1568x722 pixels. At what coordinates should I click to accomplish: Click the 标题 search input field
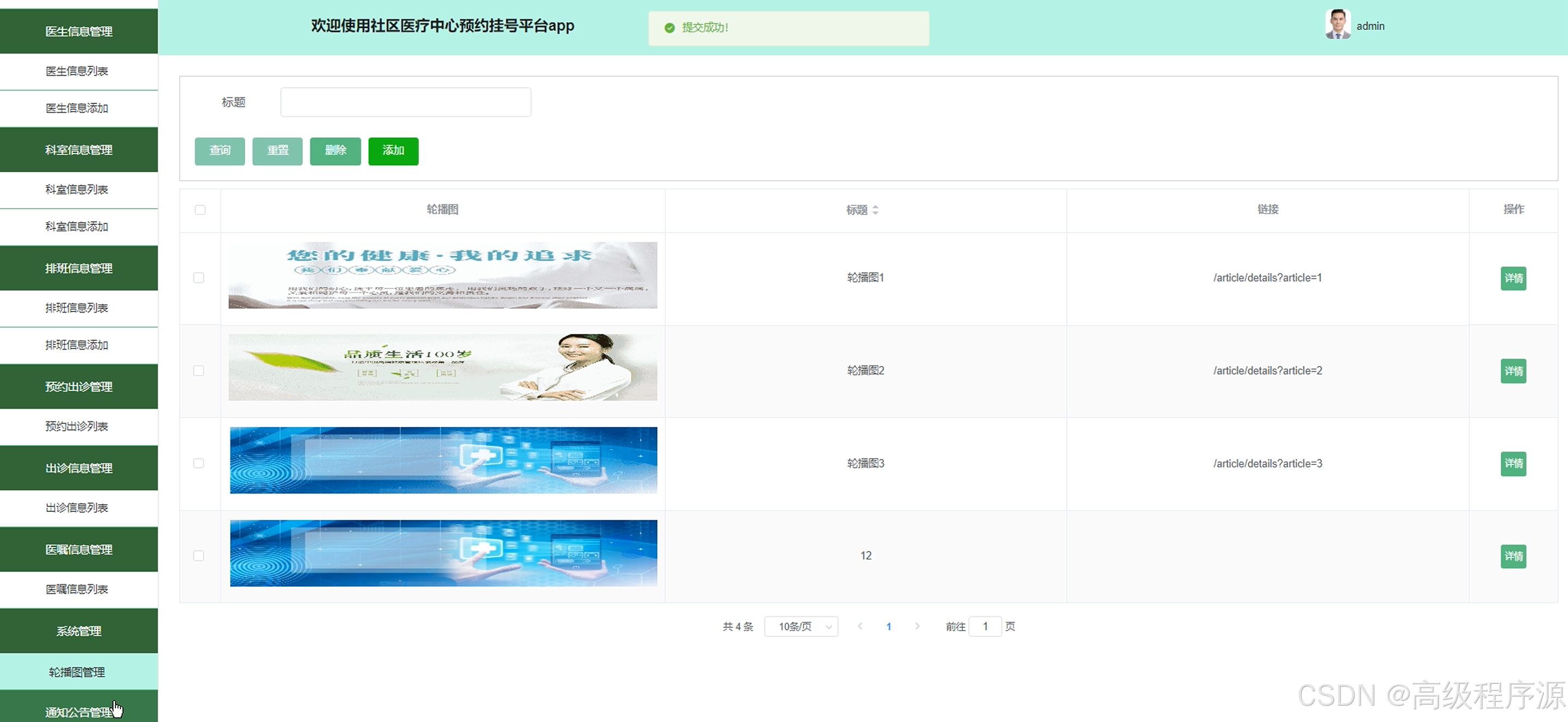(x=405, y=102)
